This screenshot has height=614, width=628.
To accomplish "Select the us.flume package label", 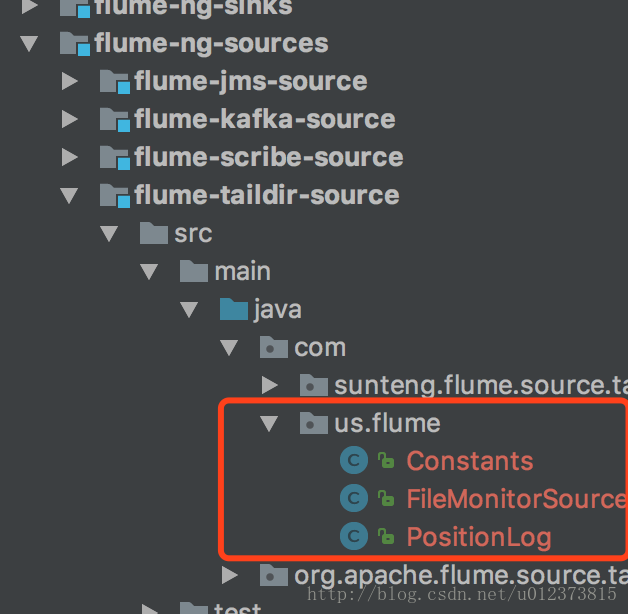I will coord(387,423).
